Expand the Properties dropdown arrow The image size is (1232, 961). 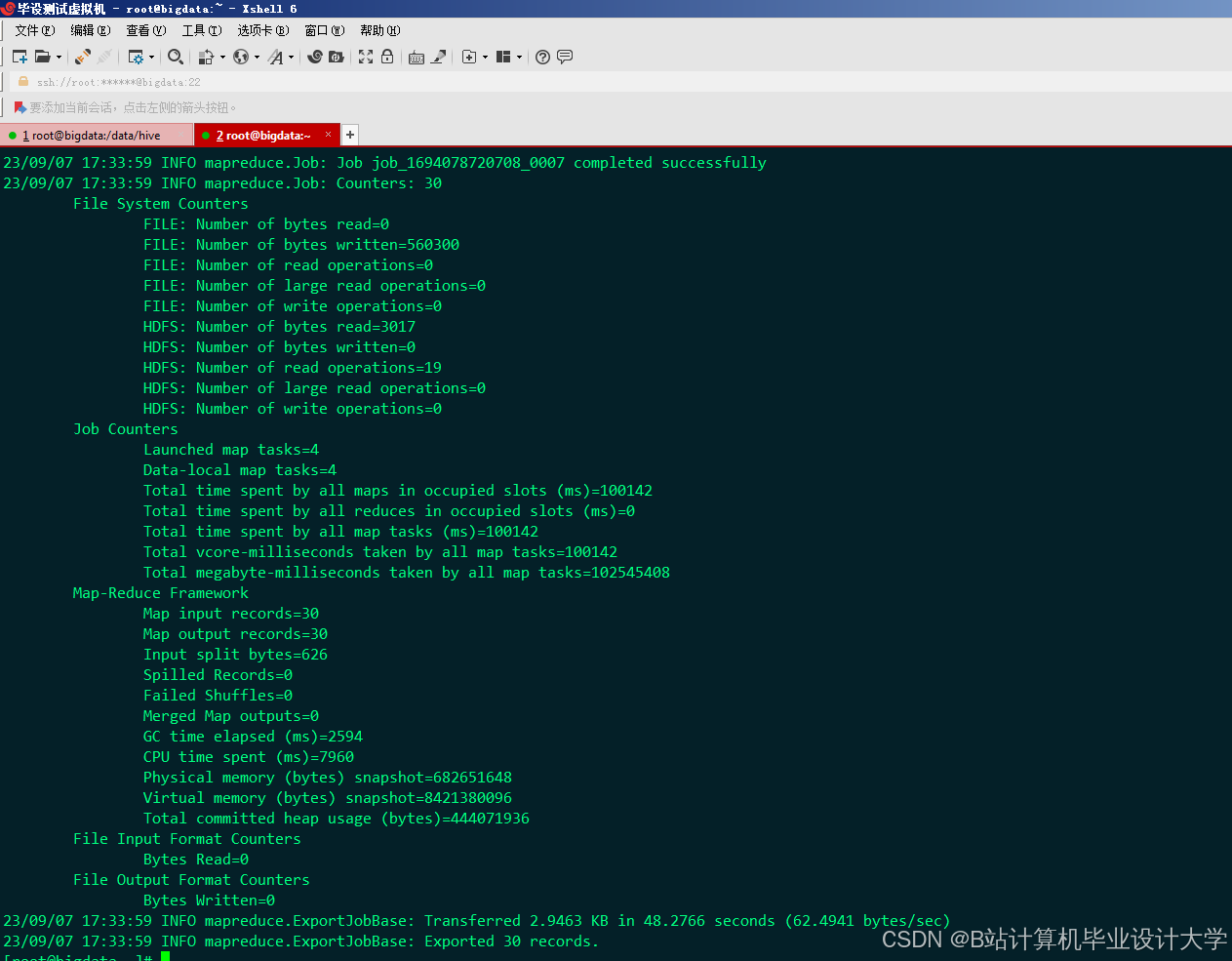click(x=151, y=57)
